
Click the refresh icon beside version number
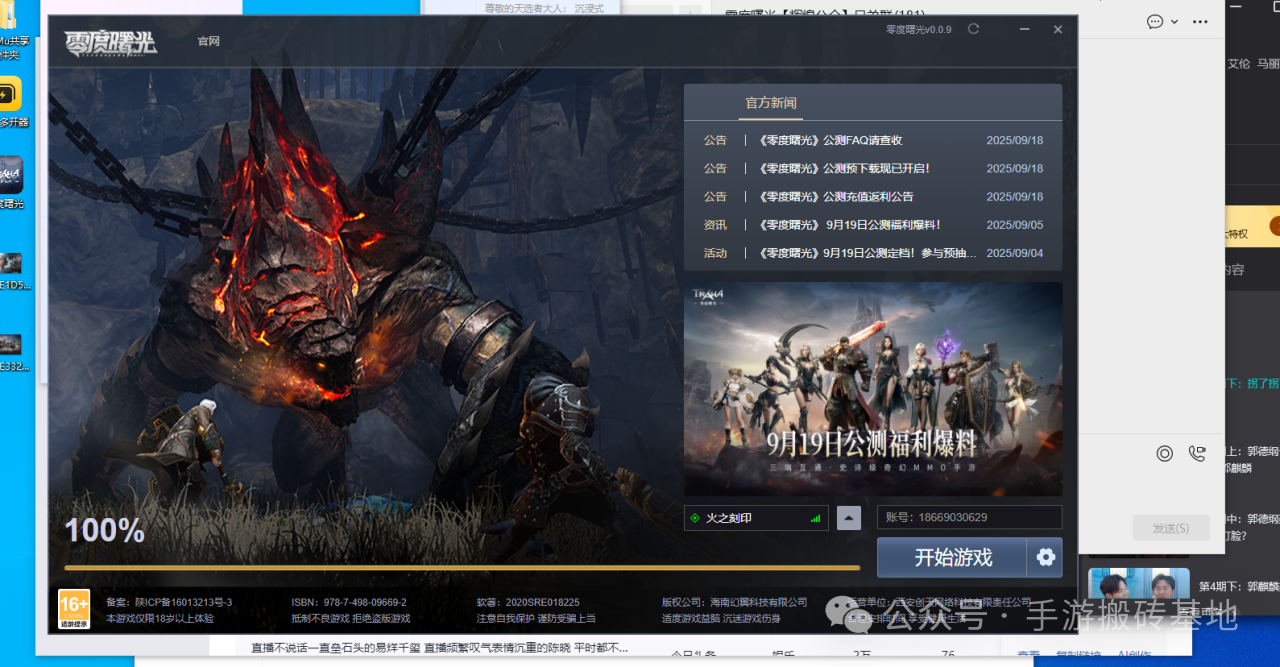click(x=973, y=29)
